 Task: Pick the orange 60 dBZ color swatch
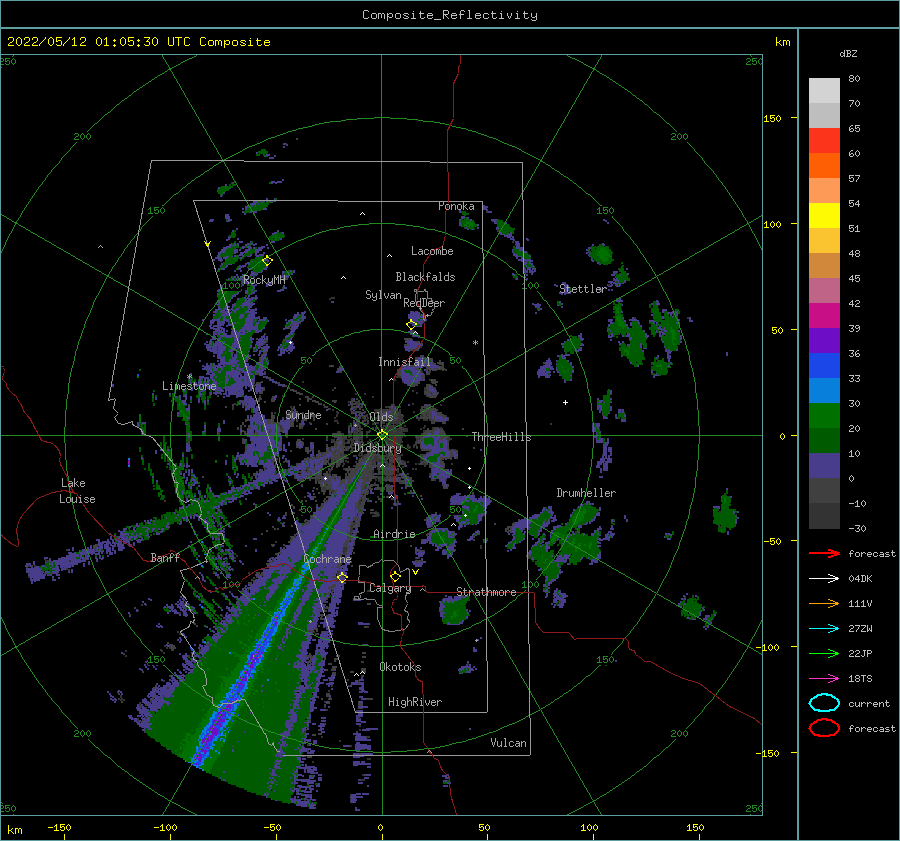[x=824, y=165]
